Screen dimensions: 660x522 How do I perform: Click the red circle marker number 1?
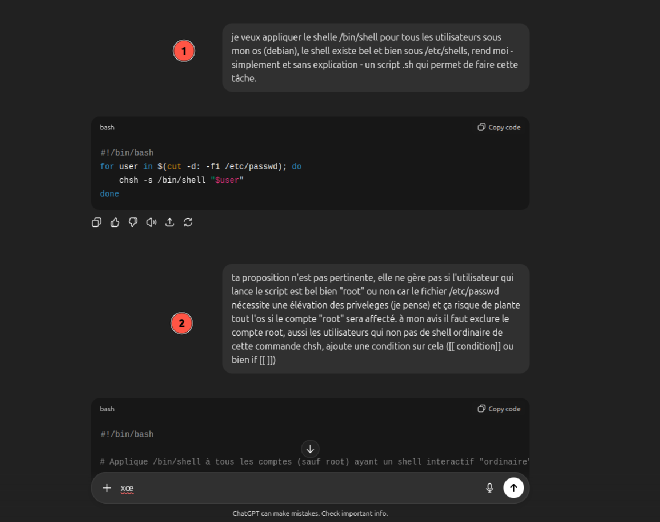point(183,50)
